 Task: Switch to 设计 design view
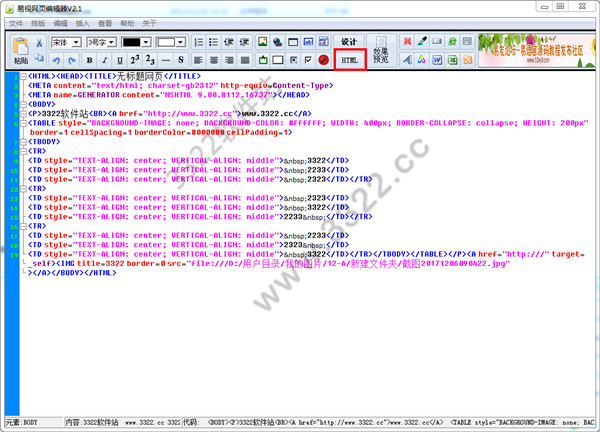point(349,42)
